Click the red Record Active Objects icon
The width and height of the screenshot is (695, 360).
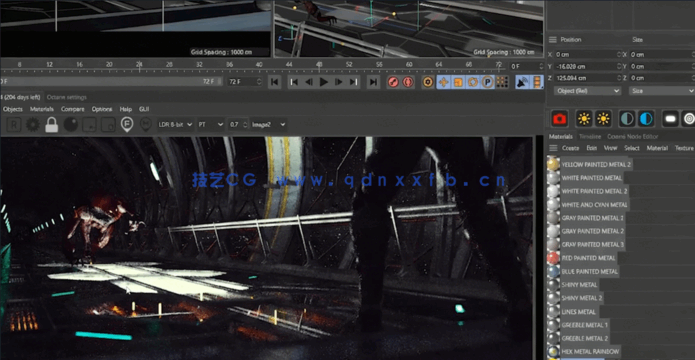(393, 82)
